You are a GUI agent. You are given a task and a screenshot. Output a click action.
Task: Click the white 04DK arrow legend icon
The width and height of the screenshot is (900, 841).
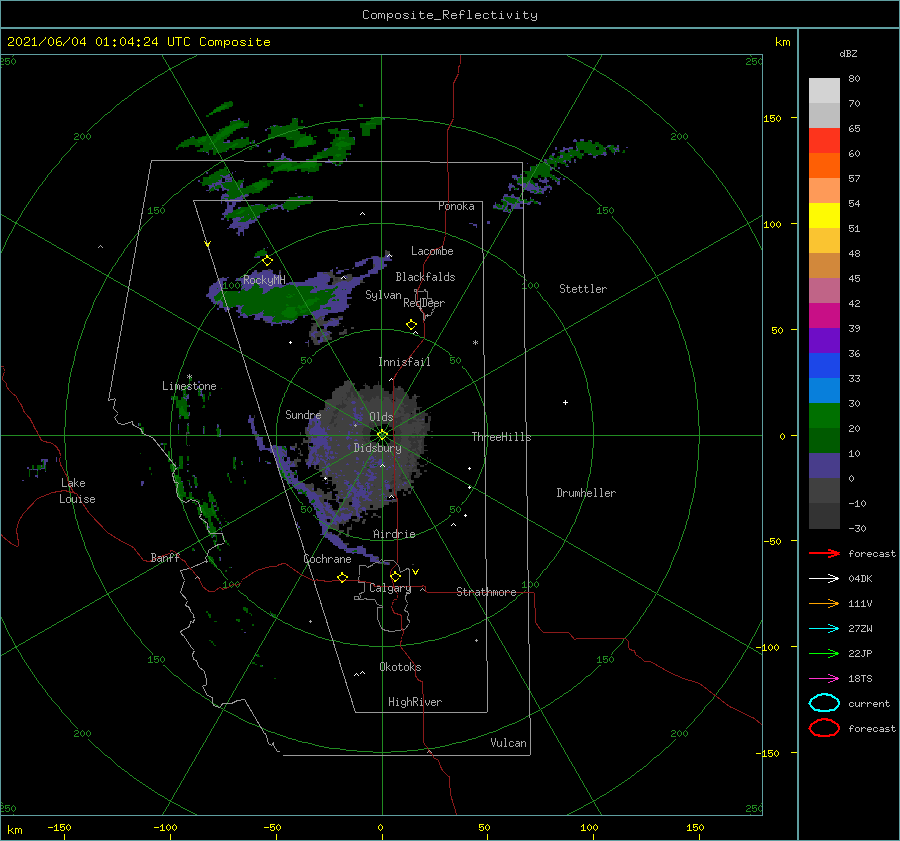824,579
